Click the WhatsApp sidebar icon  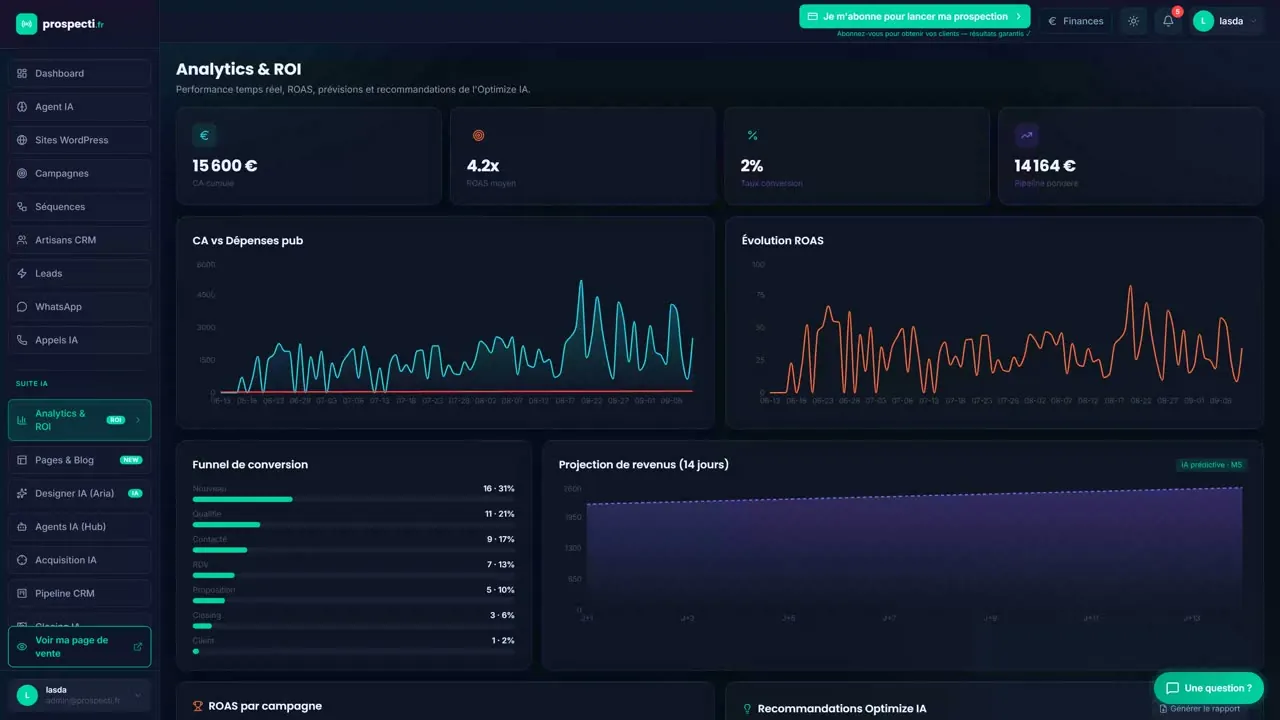coord(22,307)
